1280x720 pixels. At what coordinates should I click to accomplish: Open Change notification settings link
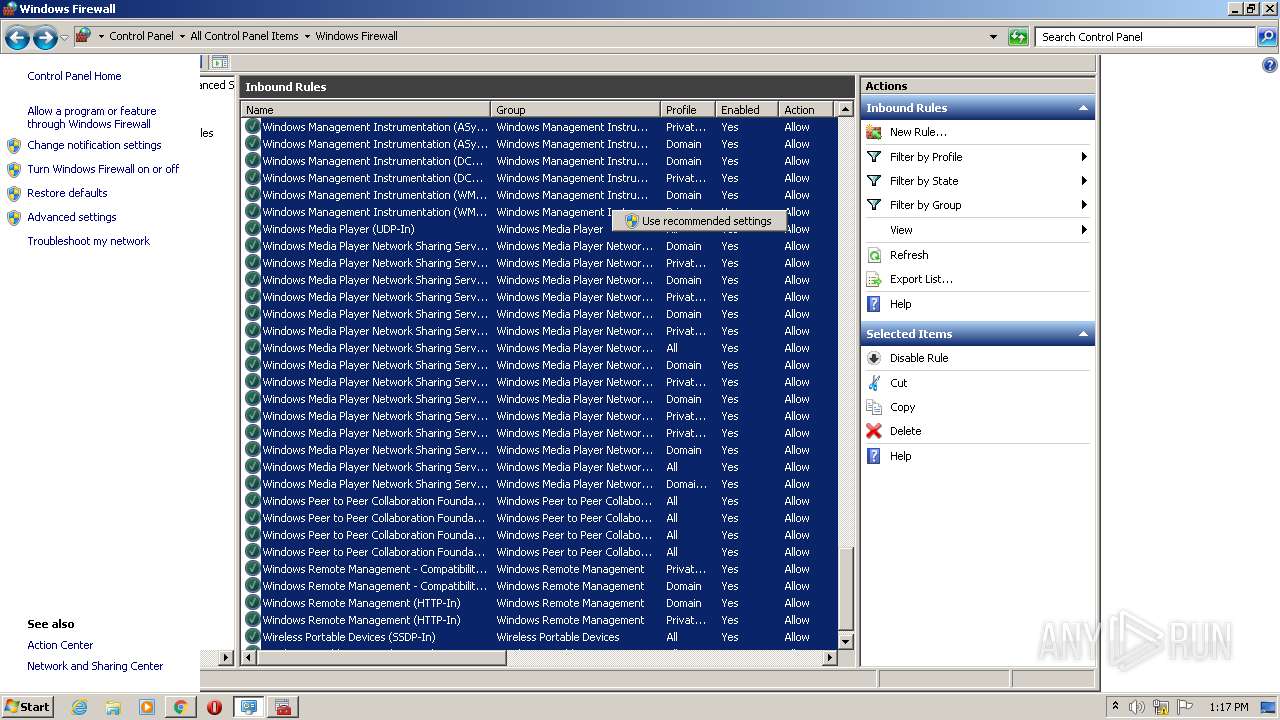[94, 145]
